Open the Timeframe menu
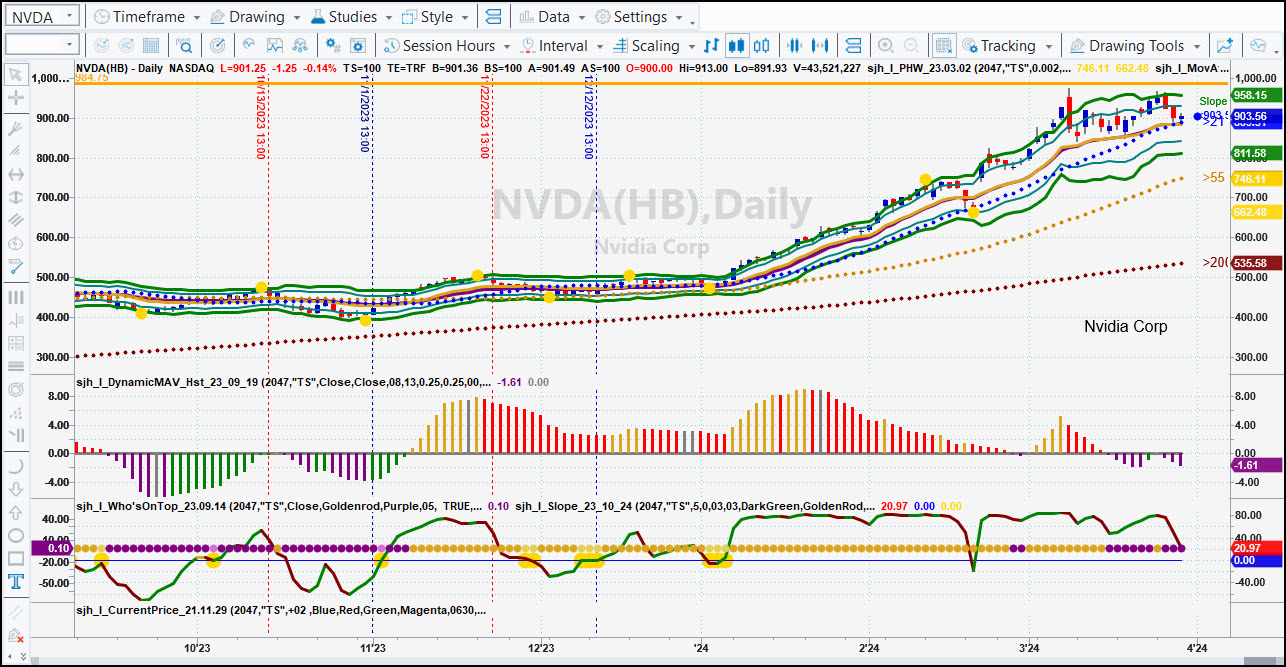1286x667 pixels. click(x=146, y=17)
